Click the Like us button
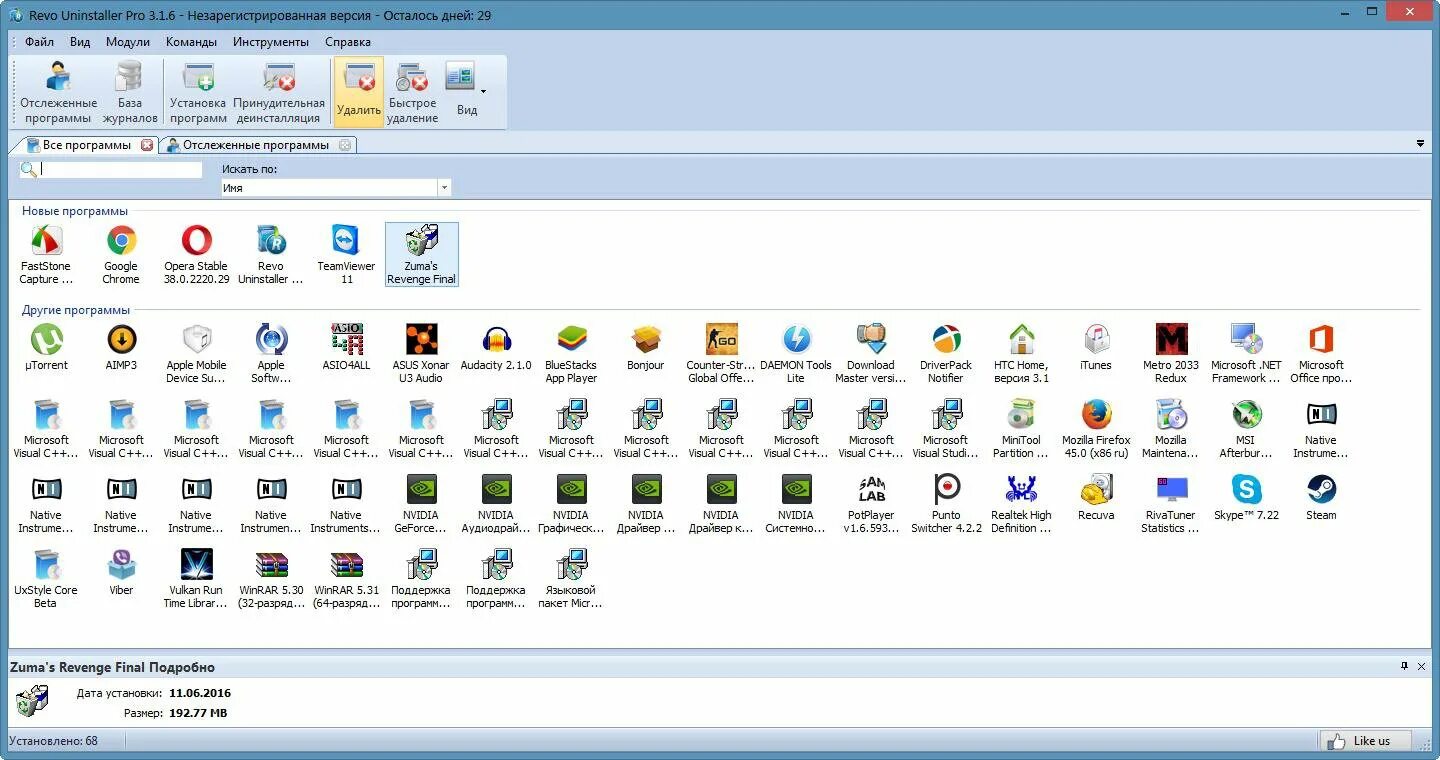The image size is (1440, 760). [1365, 741]
